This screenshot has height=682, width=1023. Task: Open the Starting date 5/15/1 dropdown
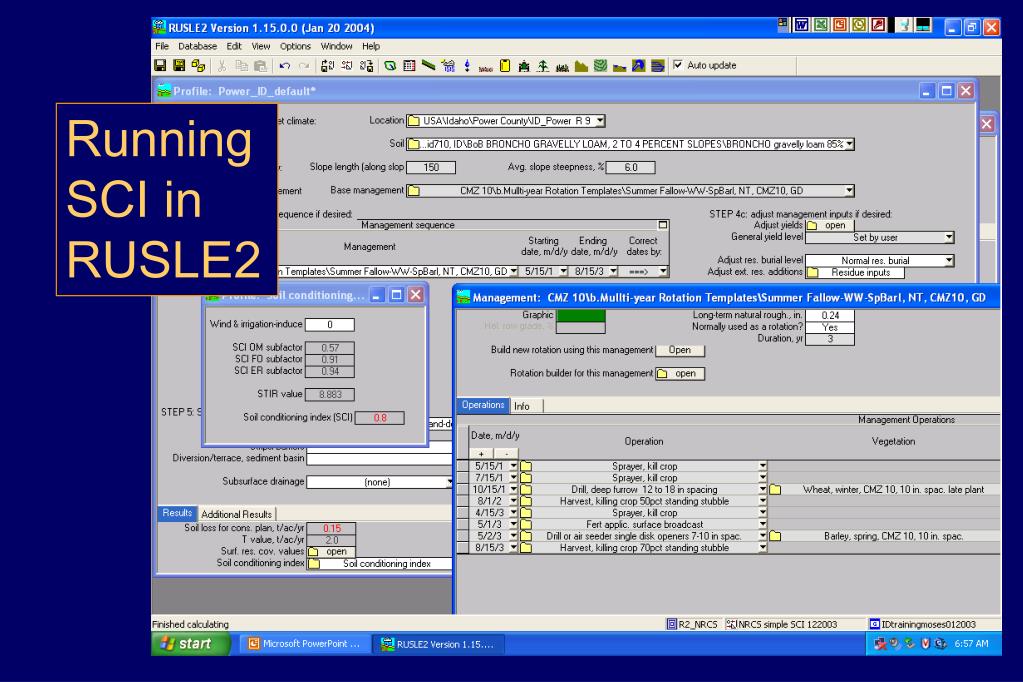coord(563,271)
